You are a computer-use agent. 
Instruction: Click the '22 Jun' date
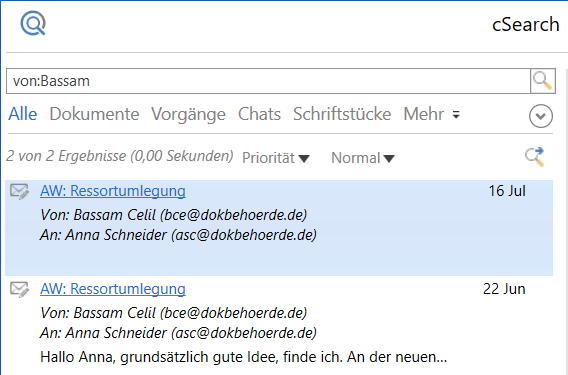pos(504,289)
